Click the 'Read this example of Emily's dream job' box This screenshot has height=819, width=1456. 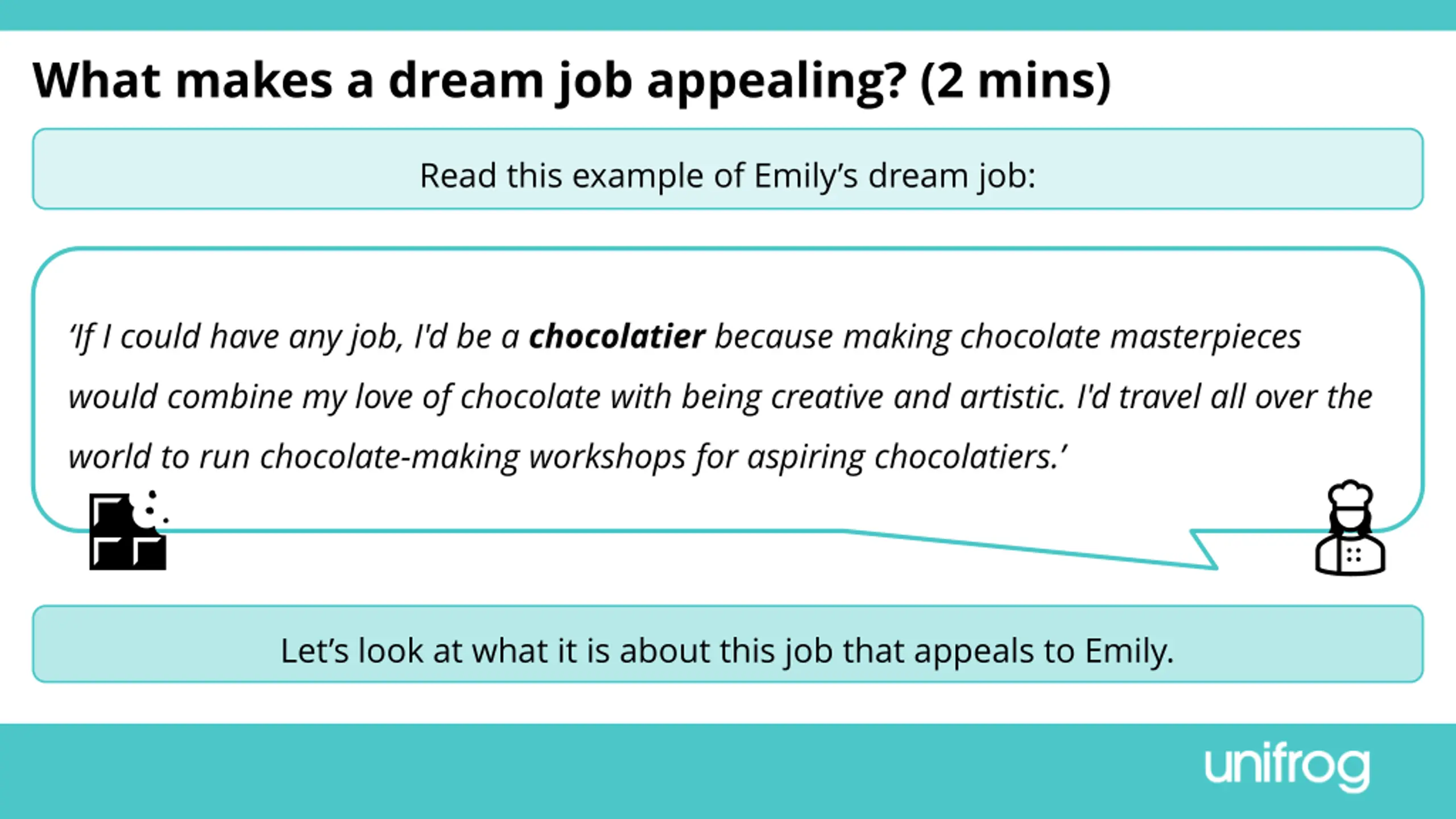(728, 169)
